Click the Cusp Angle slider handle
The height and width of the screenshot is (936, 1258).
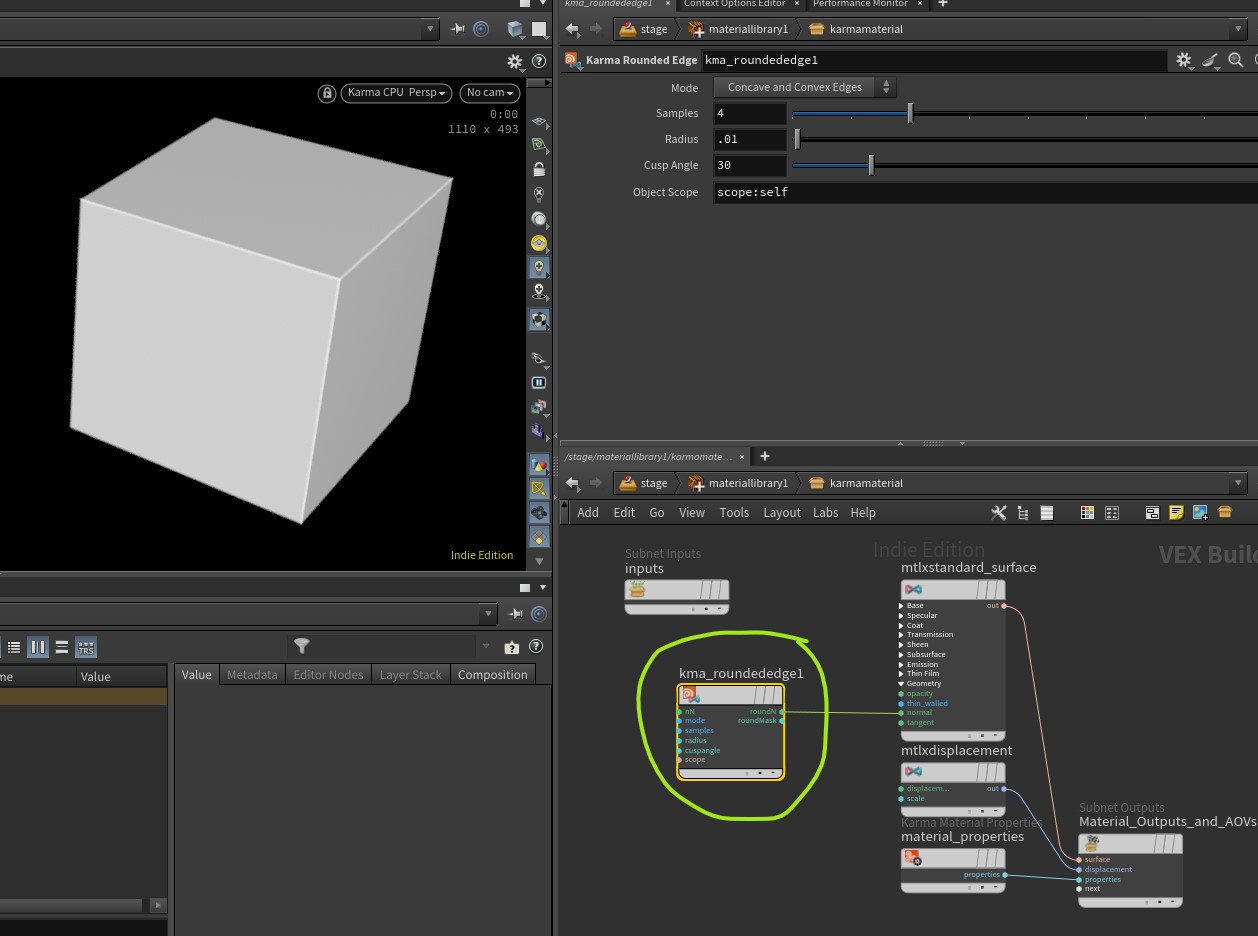(871, 165)
